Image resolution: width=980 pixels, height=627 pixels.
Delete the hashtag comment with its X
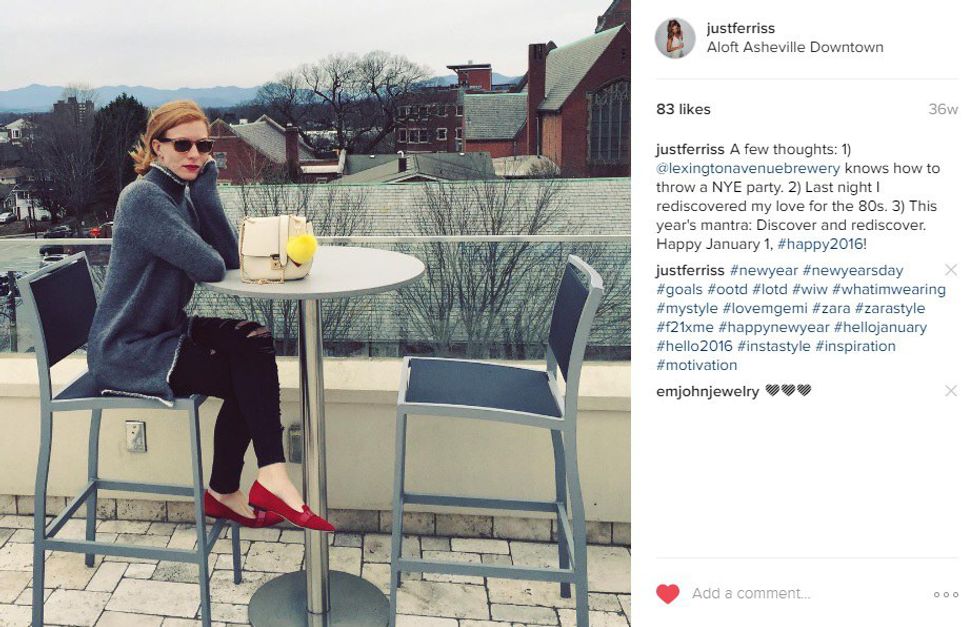click(951, 269)
